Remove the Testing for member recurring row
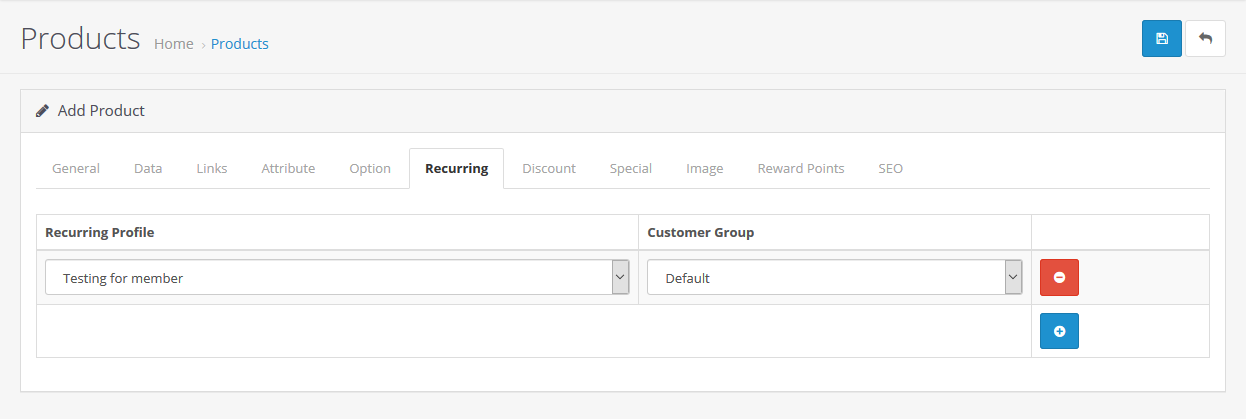The image size is (1246, 419). [x=1059, y=277]
